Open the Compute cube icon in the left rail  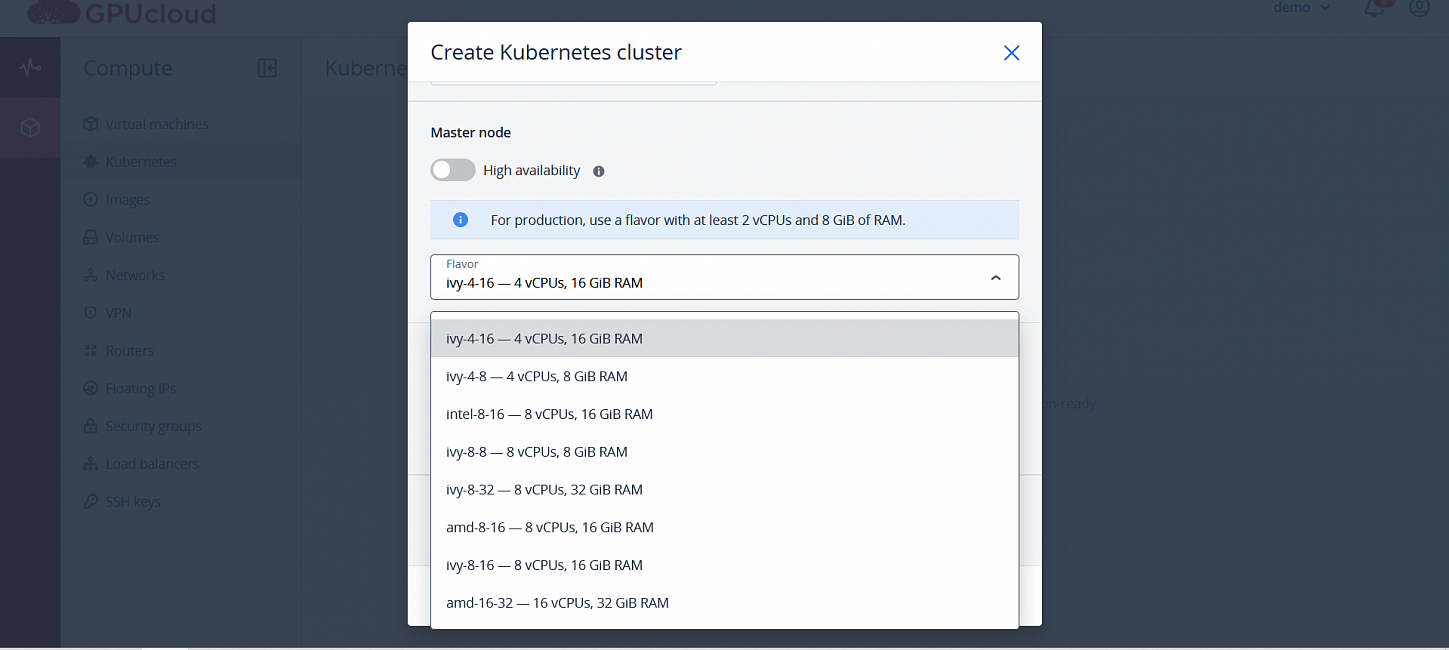coord(30,128)
